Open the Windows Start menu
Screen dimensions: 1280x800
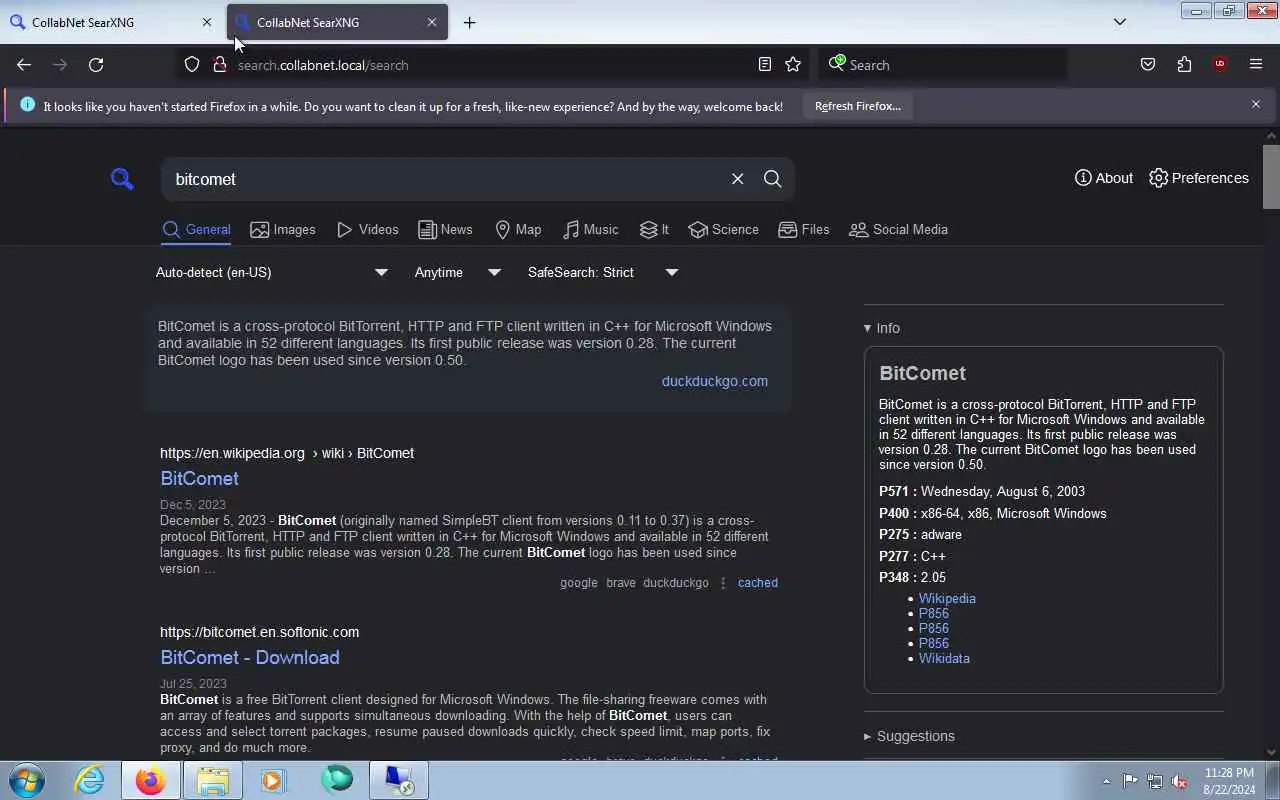[x=27, y=780]
